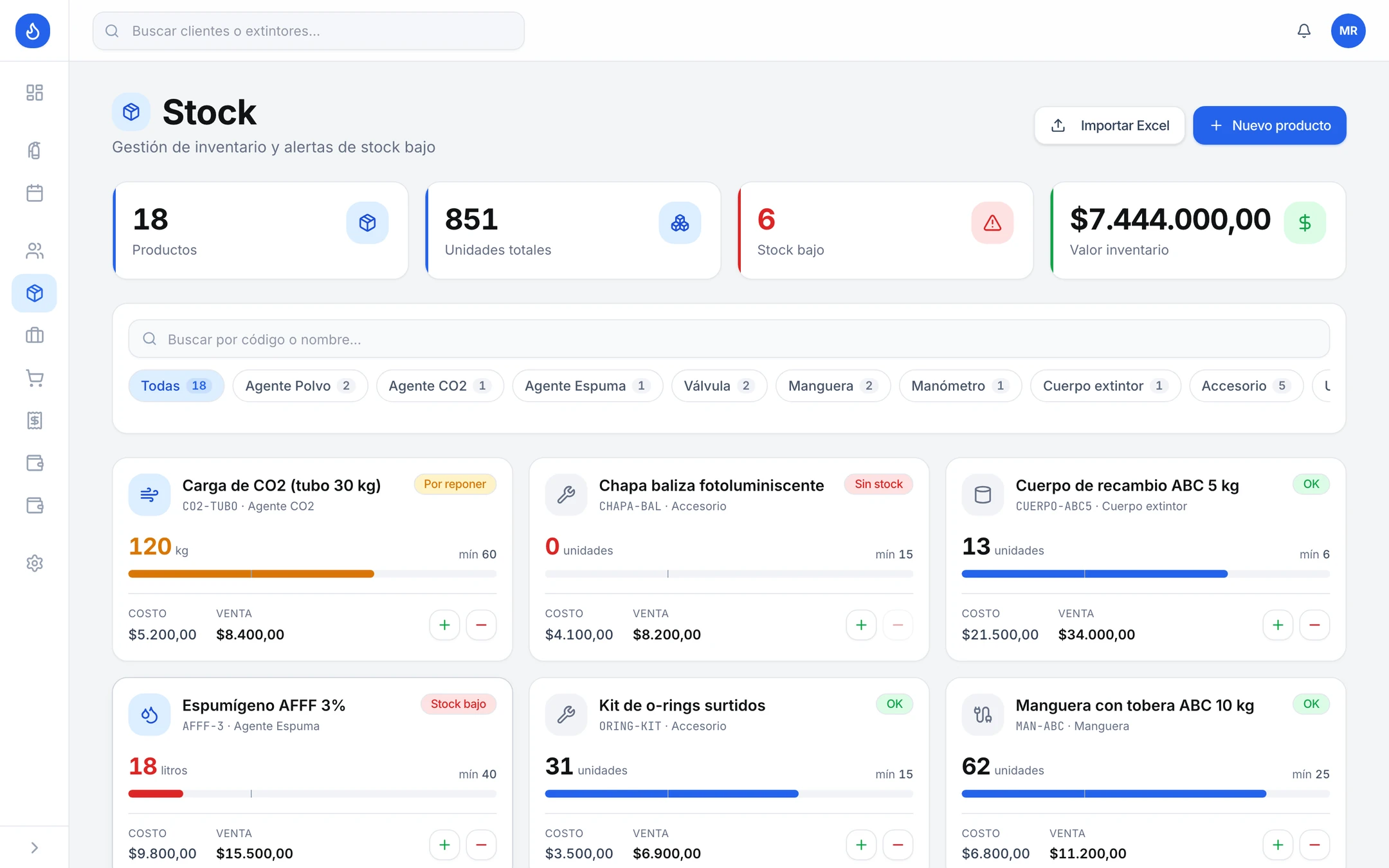The image size is (1389, 868).
Task: Expand the sidebar with the chevron
Action: pyautogui.click(x=35, y=847)
